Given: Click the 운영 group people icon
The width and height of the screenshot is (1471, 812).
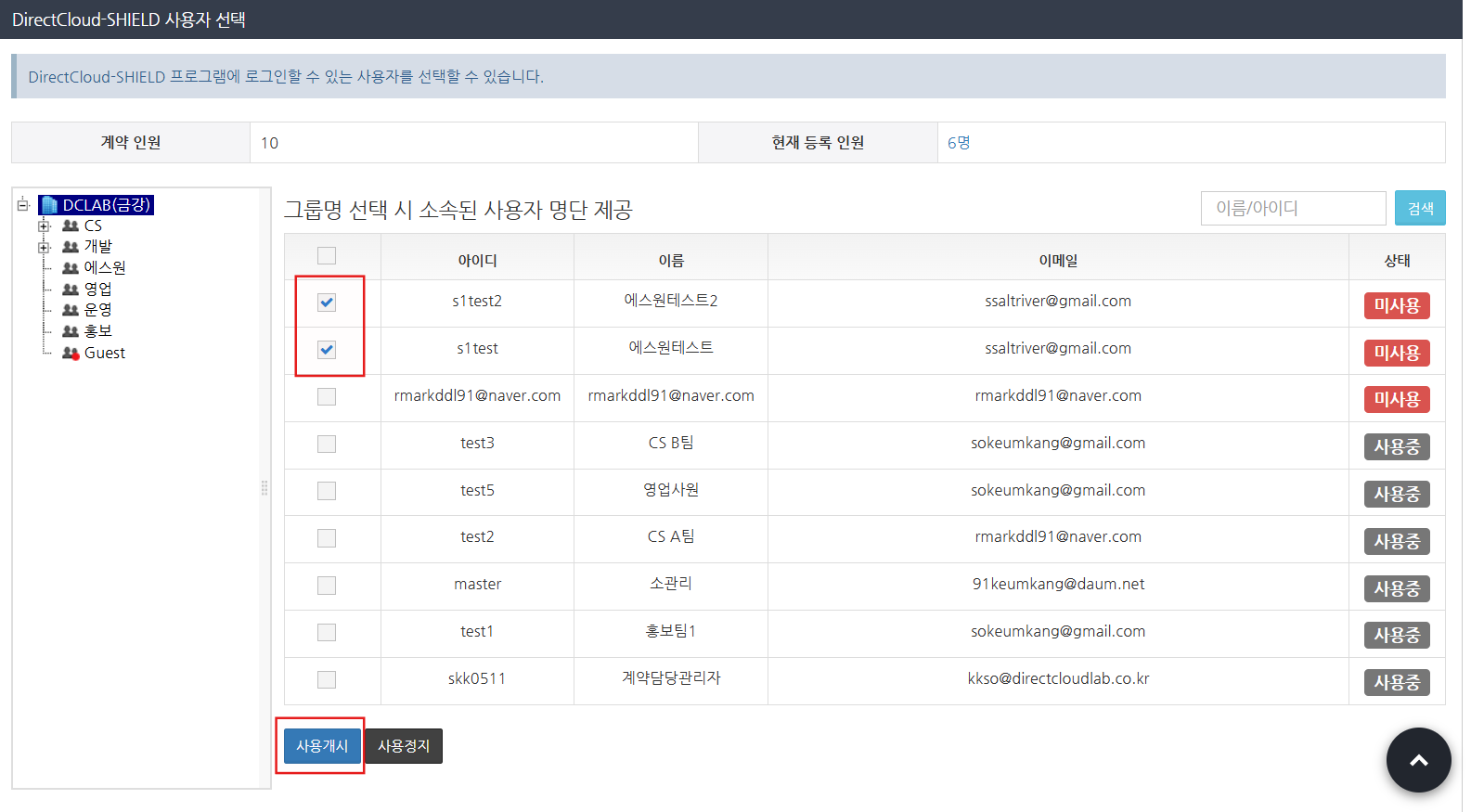Looking at the screenshot, I should [71, 310].
